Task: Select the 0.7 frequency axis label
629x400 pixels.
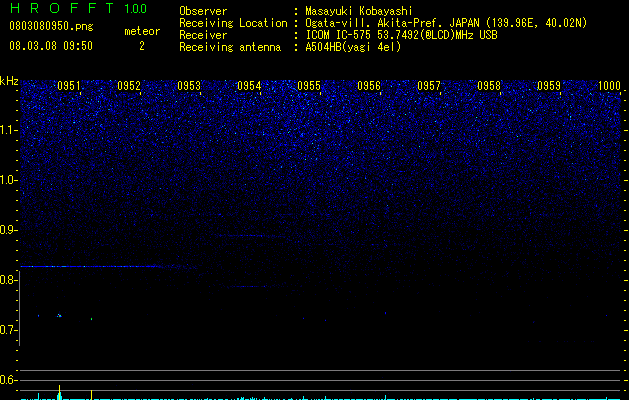Action: 9,330
